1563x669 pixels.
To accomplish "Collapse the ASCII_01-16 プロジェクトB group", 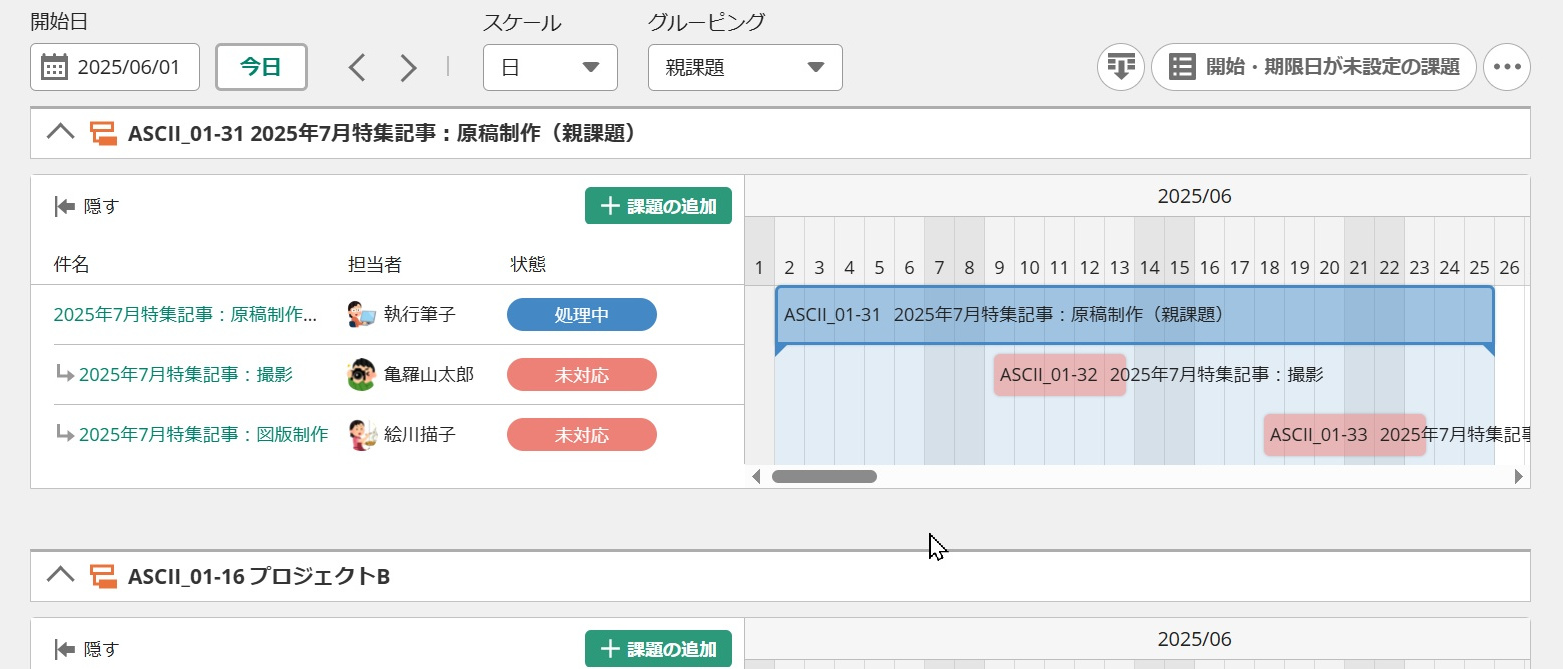I will pos(61,575).
